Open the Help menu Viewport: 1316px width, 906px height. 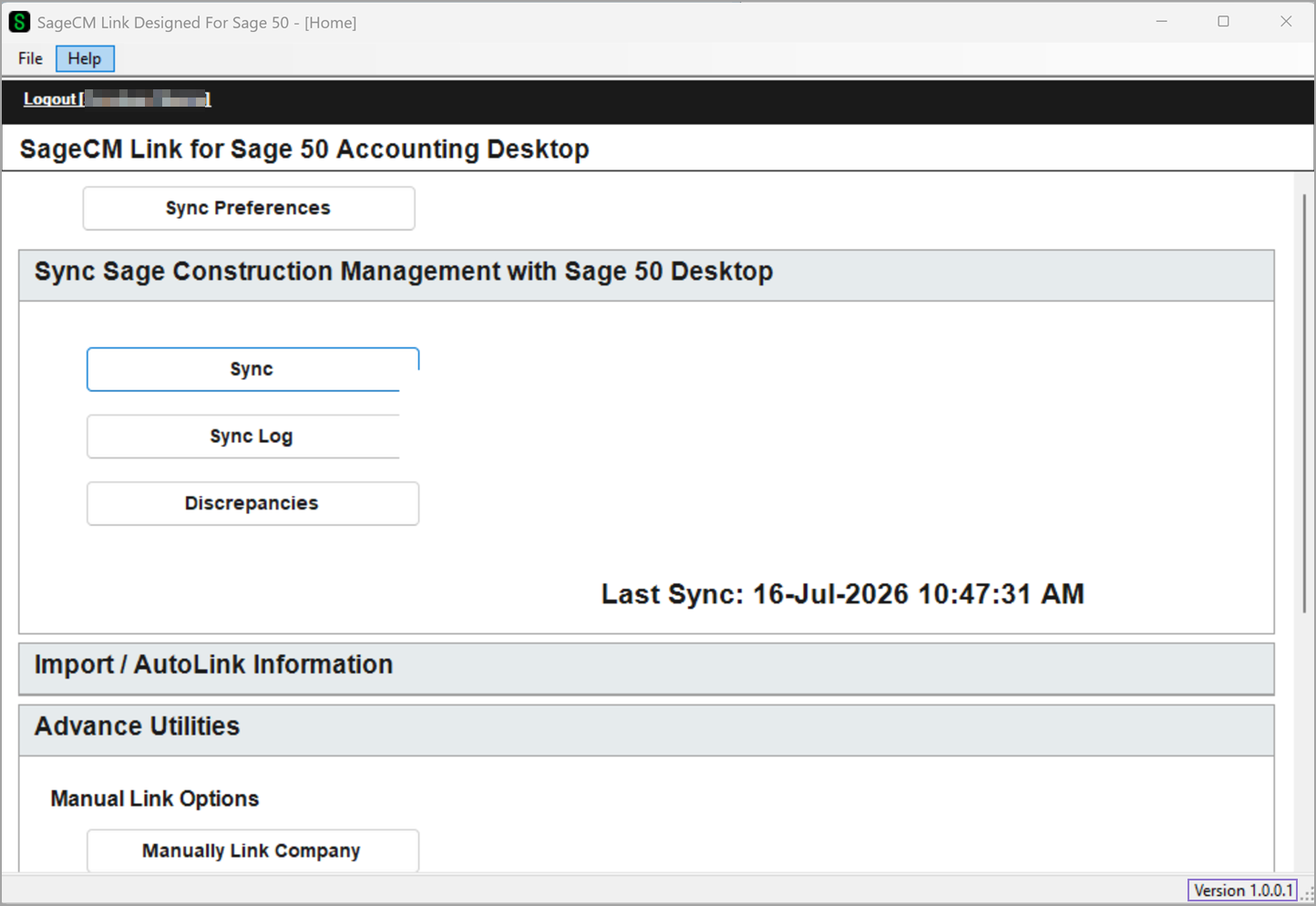pyautogui.click(x=85, y=58)
